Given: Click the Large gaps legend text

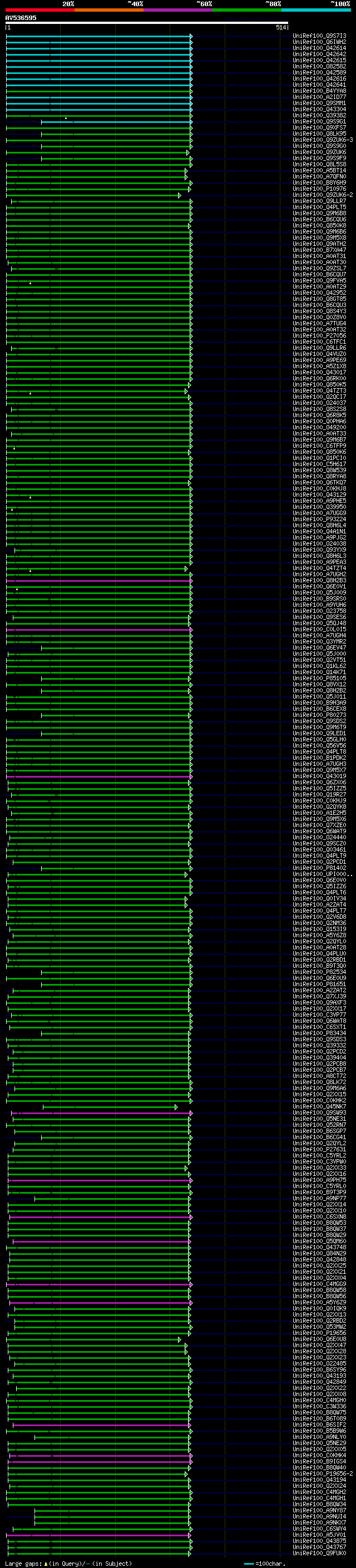Looking at the screenshot, I should [68, 1564].
